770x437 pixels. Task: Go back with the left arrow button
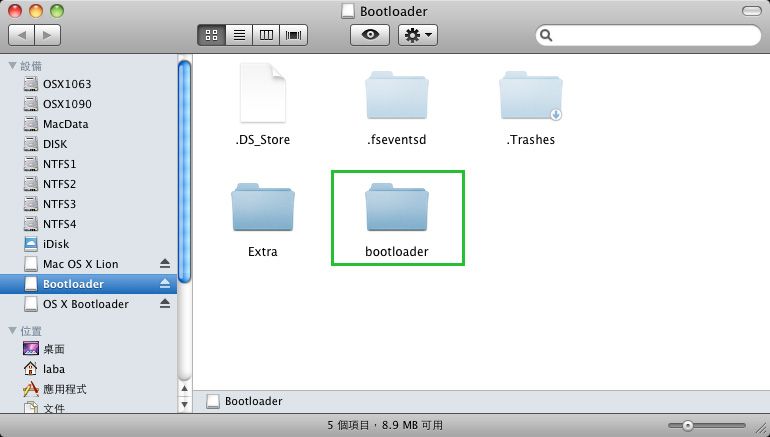point(22,35)
